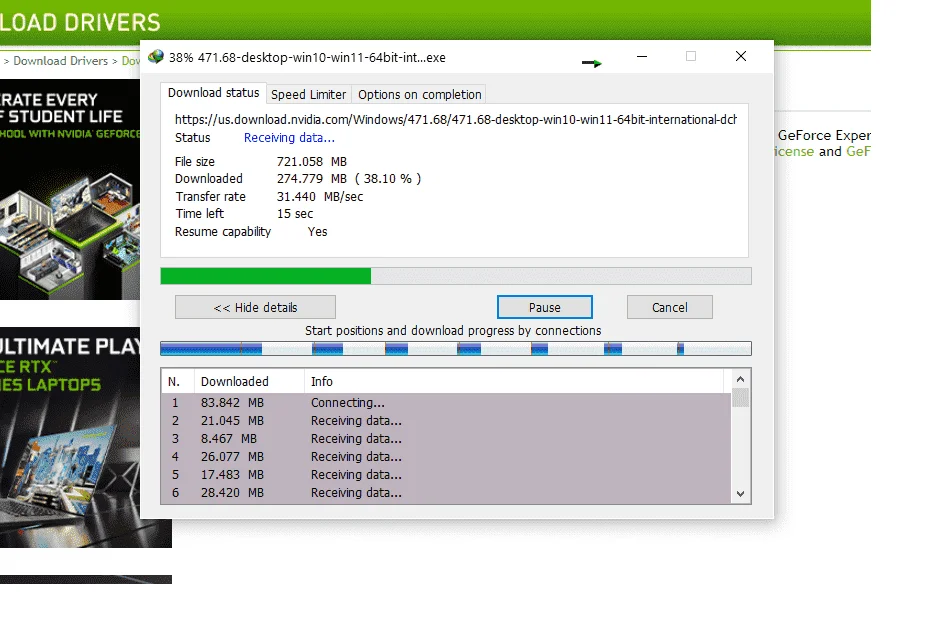Click the Resume capability Yes value
This screenshot has width=951, height=633.
pos(317,232)
